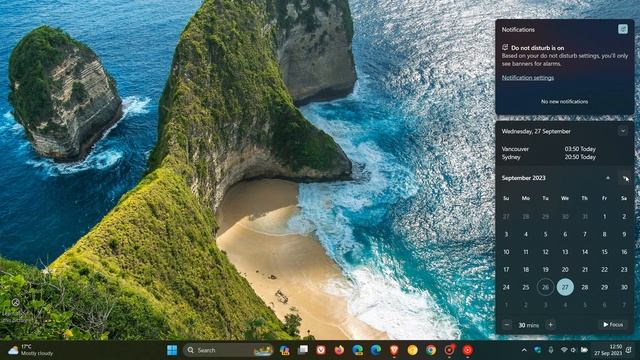Open Wi-Fi network settings from tray
The height and width of the screenshot is (360, 640).
tap(564, 350)
